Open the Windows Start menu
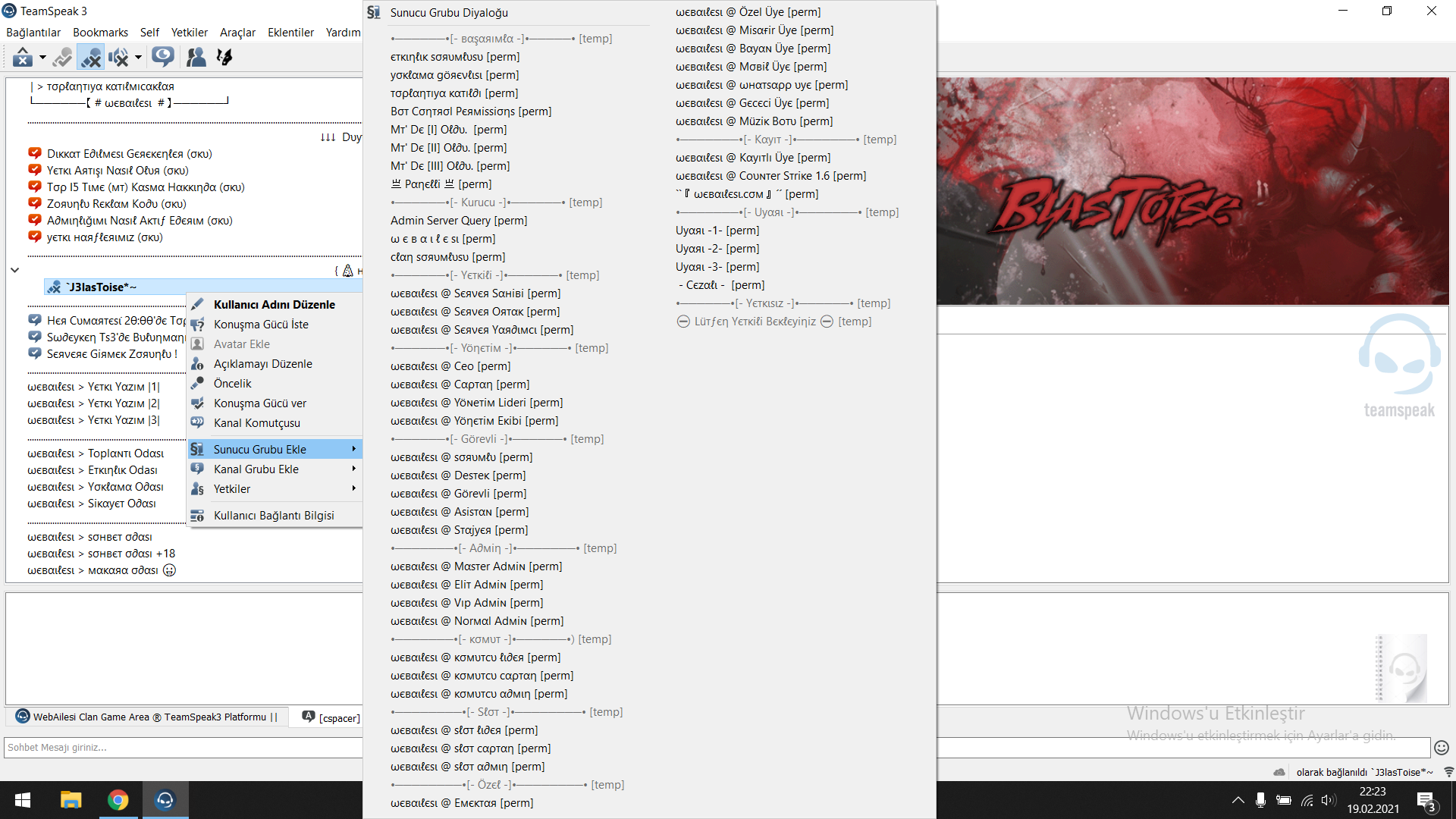Screen dimensions: 1456x819 (x=23, y=800)
